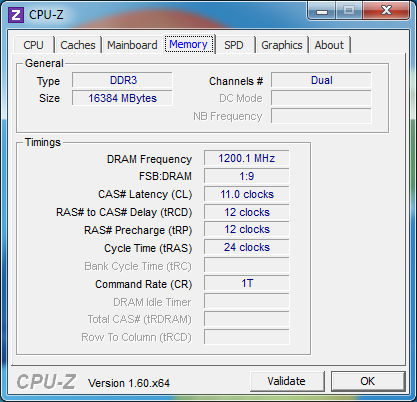The image size is (417, 402).
Task: Click the CPU-Z purple Z title icon
Action: coord(16,15)
